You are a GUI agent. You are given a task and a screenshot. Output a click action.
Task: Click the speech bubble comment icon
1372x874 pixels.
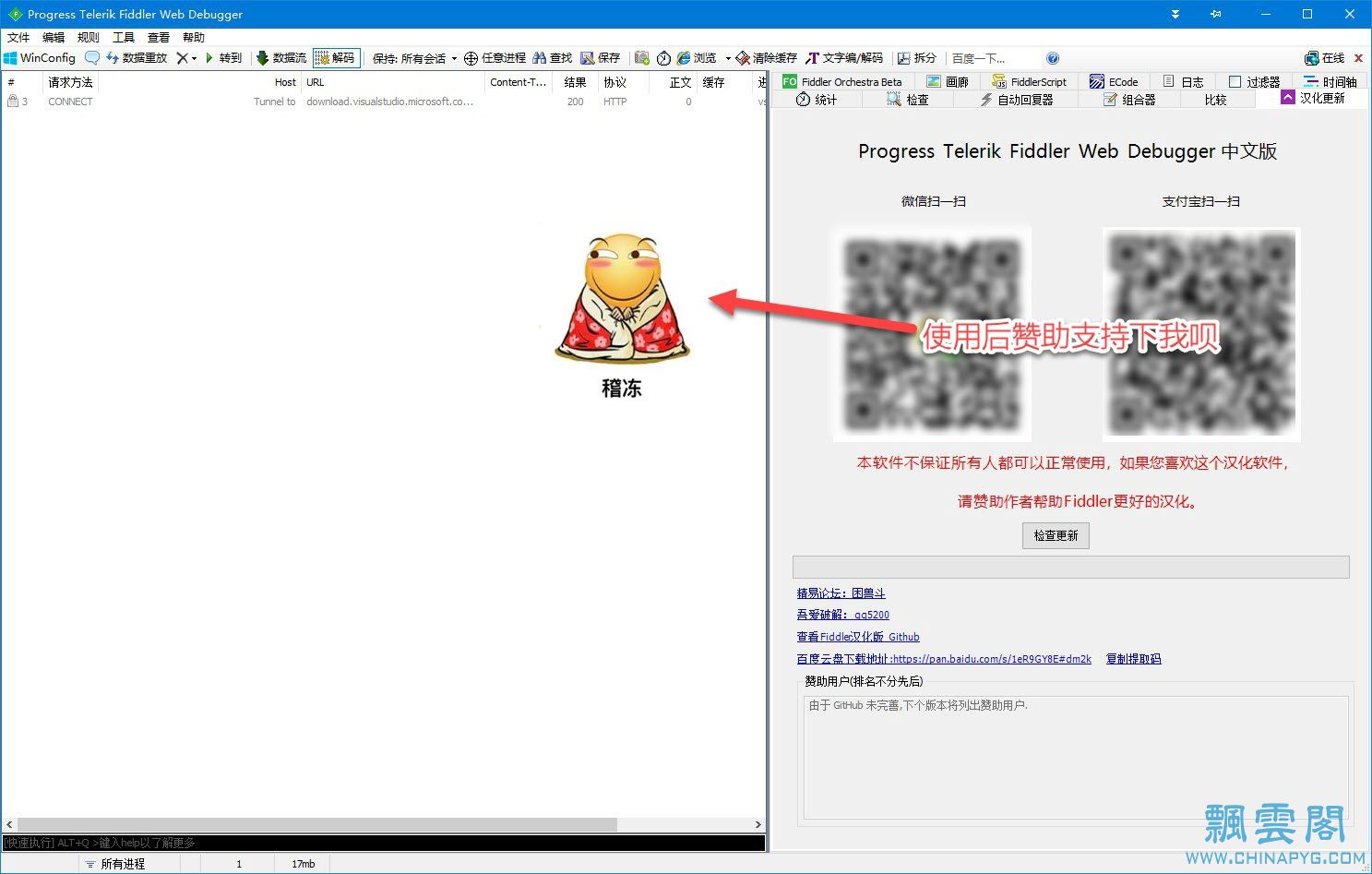coord(91,57)
